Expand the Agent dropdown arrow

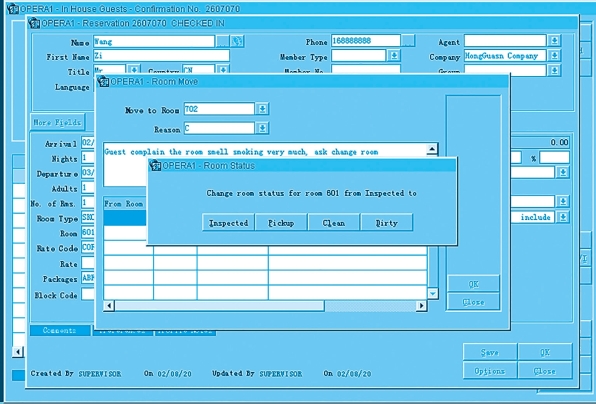click(x=554, y=40)
